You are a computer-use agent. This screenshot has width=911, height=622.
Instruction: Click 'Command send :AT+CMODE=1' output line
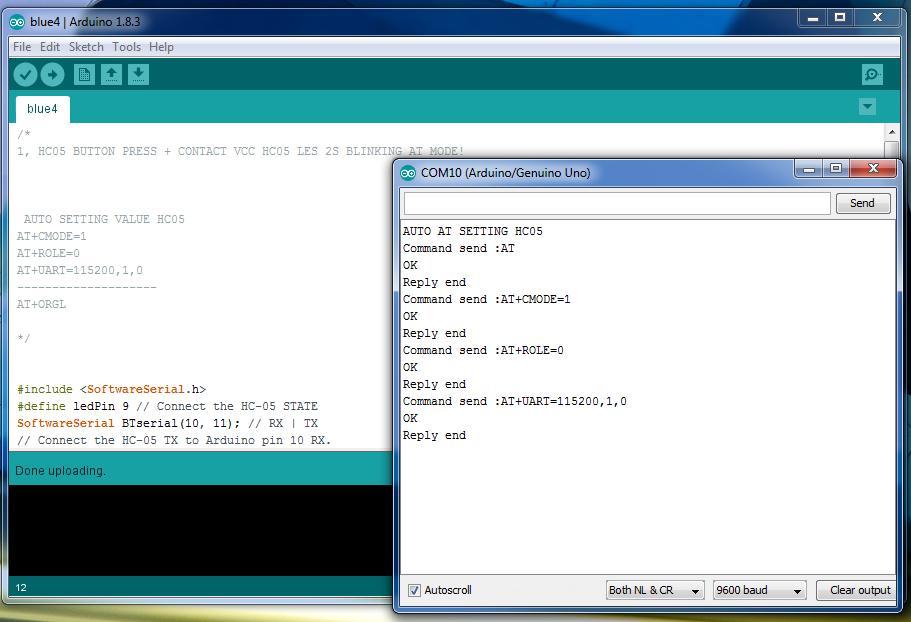point(486,299)
